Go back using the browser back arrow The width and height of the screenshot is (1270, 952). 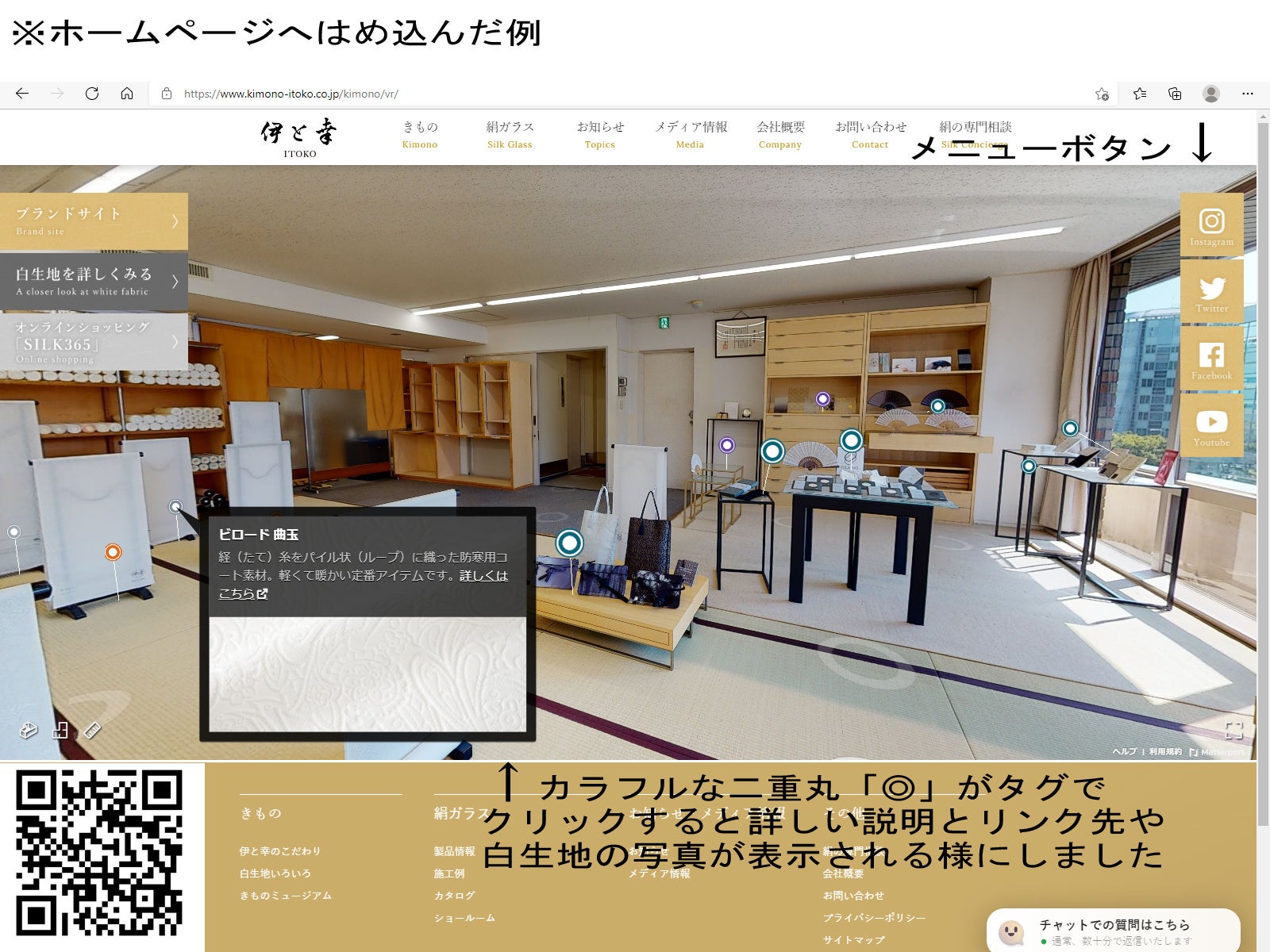pyautogui.click(x=22, y=94)
